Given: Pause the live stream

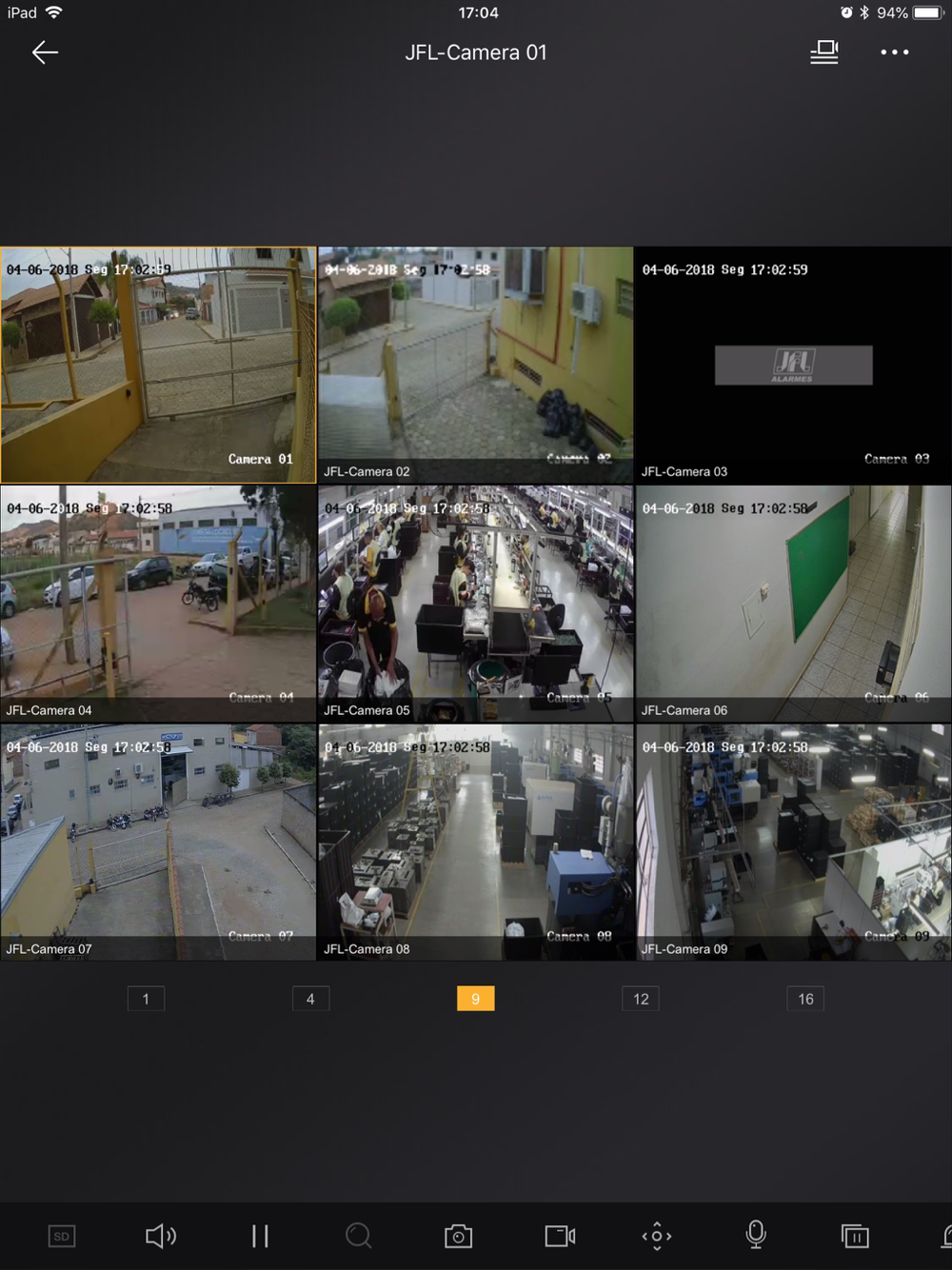Looking at the screenshot, I should point(260,1236).
